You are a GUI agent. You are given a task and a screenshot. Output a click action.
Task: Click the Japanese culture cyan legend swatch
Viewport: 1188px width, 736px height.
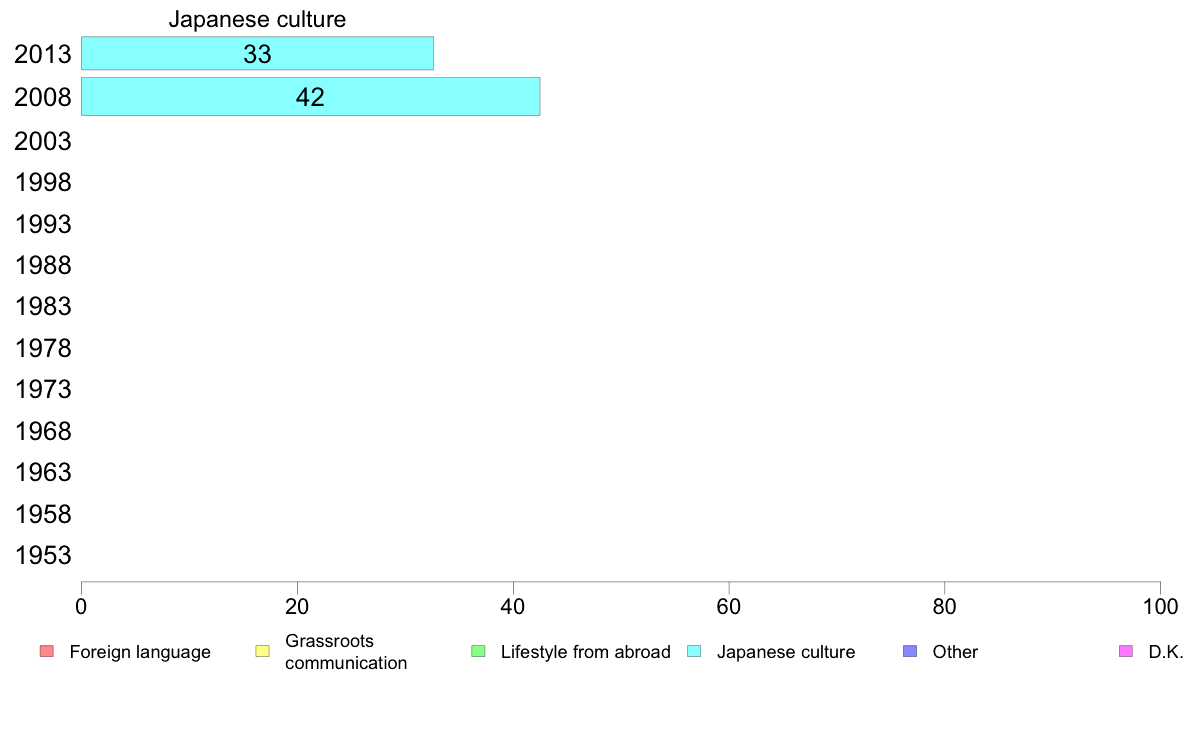point(694,651)
